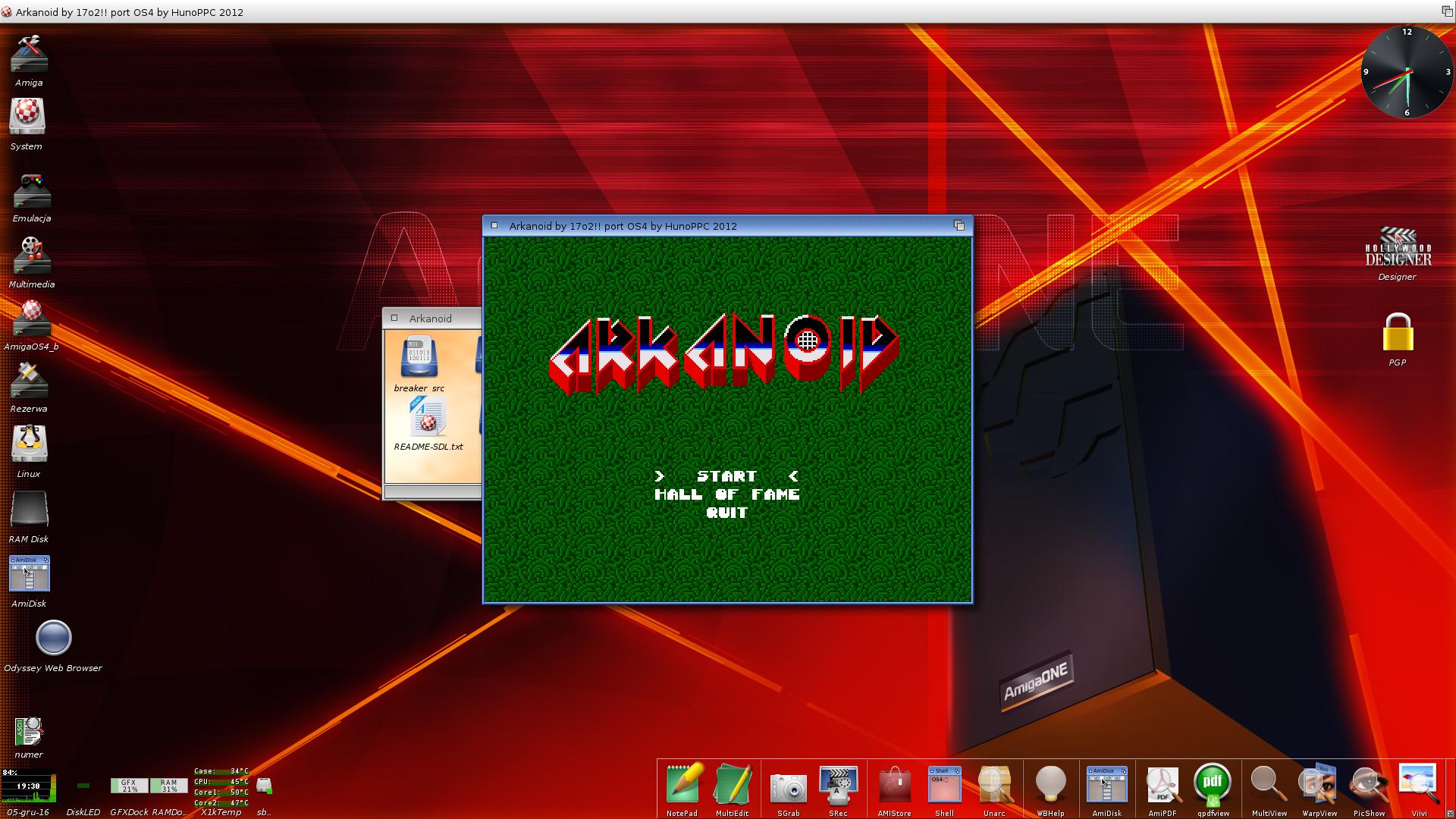Select QUIT in Arkanoid menu
1456x819 pixels.
click(x=726, y=513)
